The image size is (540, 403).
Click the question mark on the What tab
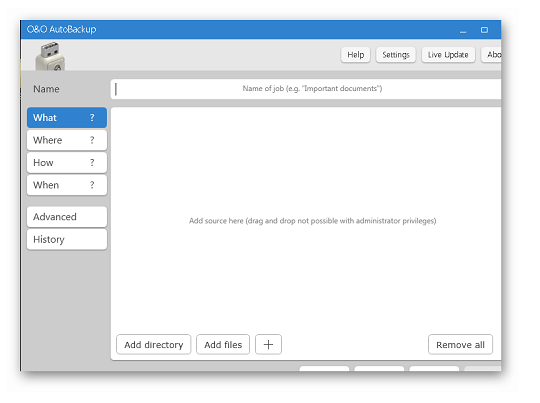(92, 117)
